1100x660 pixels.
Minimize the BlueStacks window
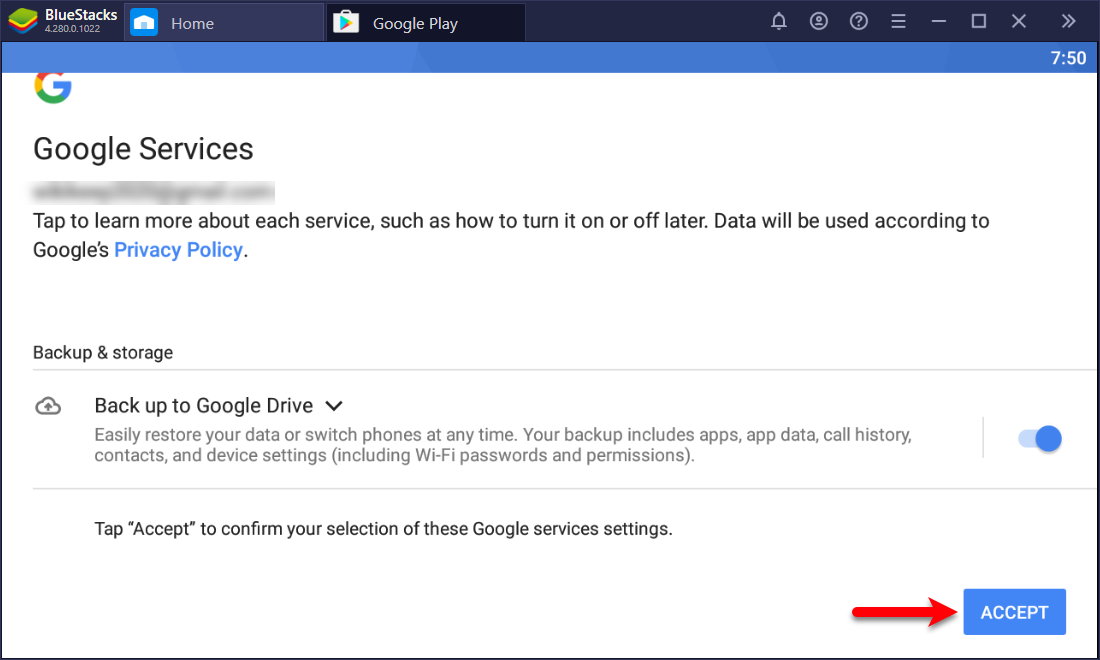click(939, 22)
